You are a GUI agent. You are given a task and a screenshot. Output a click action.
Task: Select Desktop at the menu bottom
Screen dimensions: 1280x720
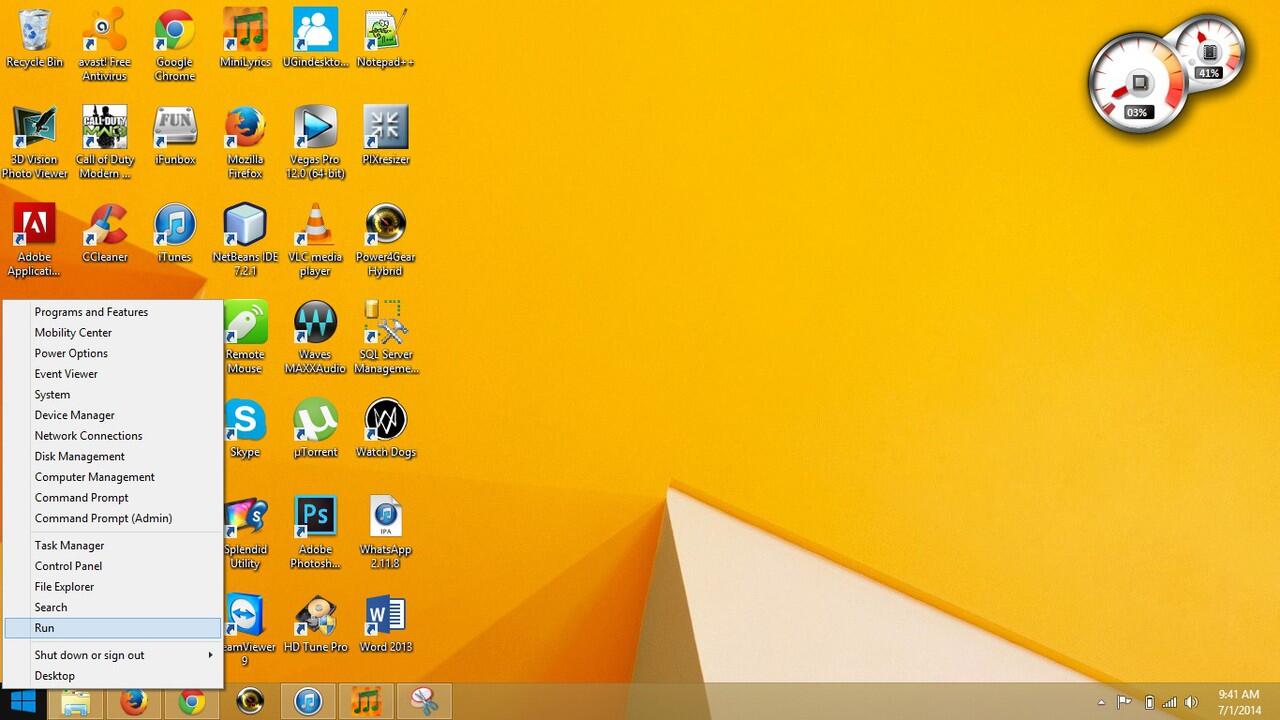tap(113, 676)
